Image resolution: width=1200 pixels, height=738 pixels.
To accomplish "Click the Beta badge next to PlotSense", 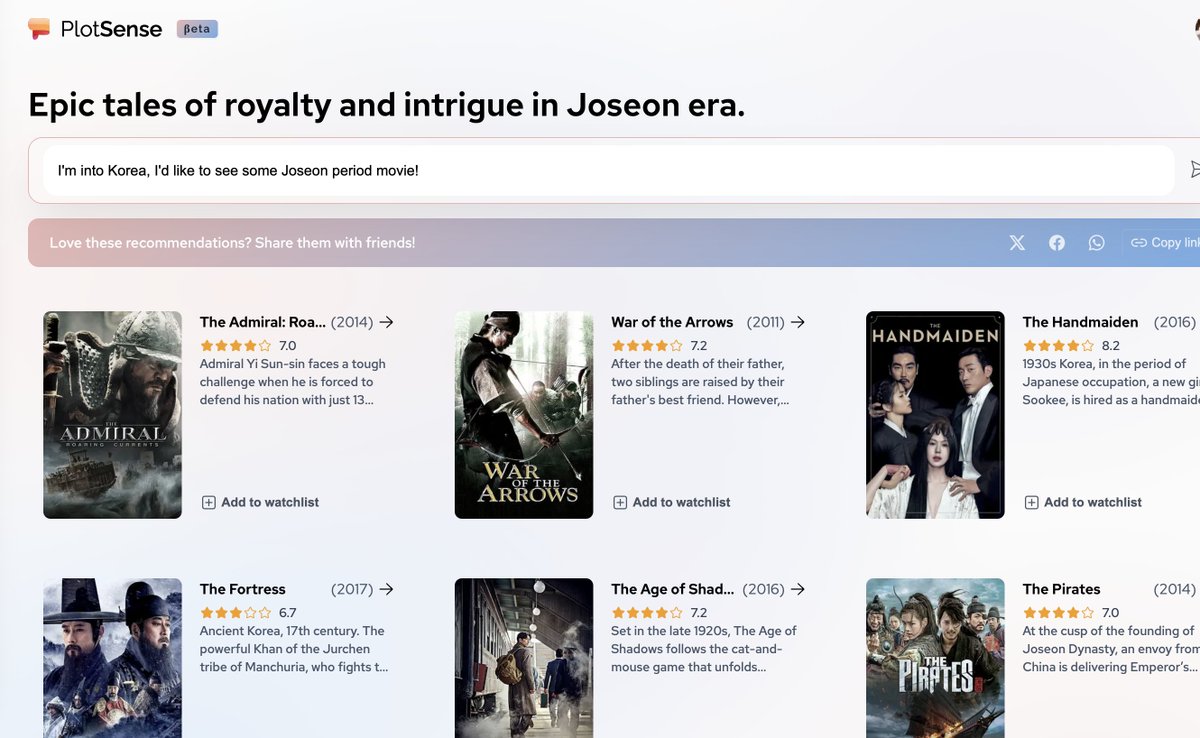I will (197, 29).
